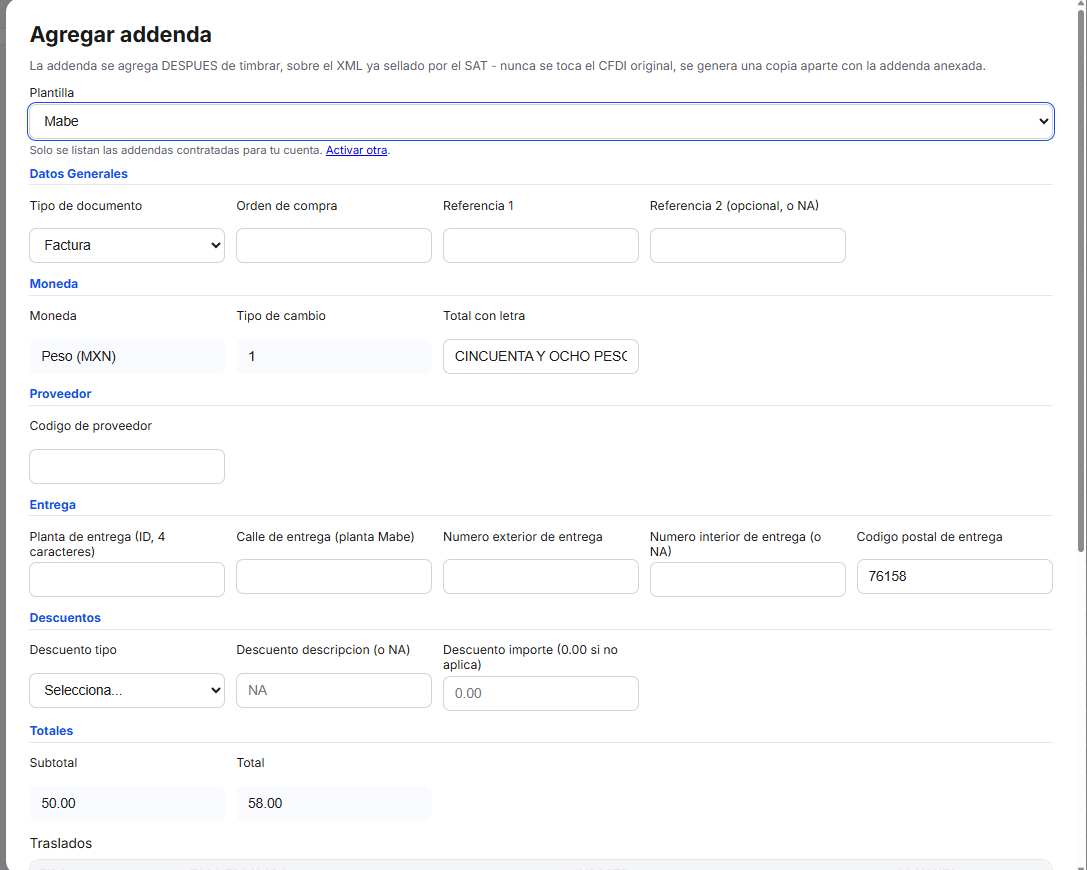1087x870 pixels.
Task: Click the Total field showing 58.00
Action: click(x=333, y=803)
